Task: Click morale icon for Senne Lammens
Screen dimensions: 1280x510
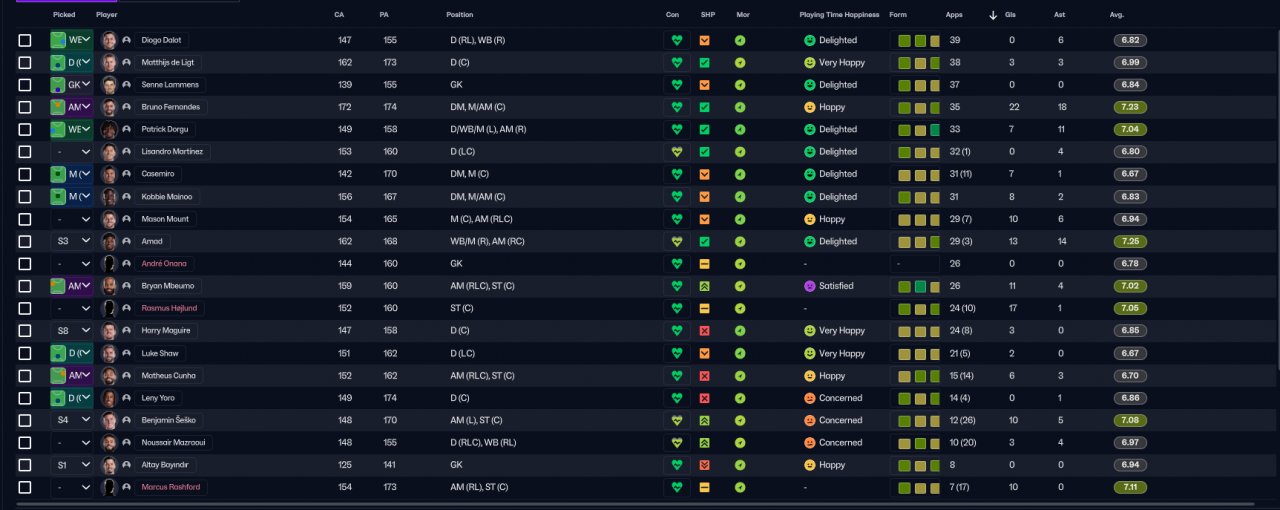Action: (x=740, y=85)
